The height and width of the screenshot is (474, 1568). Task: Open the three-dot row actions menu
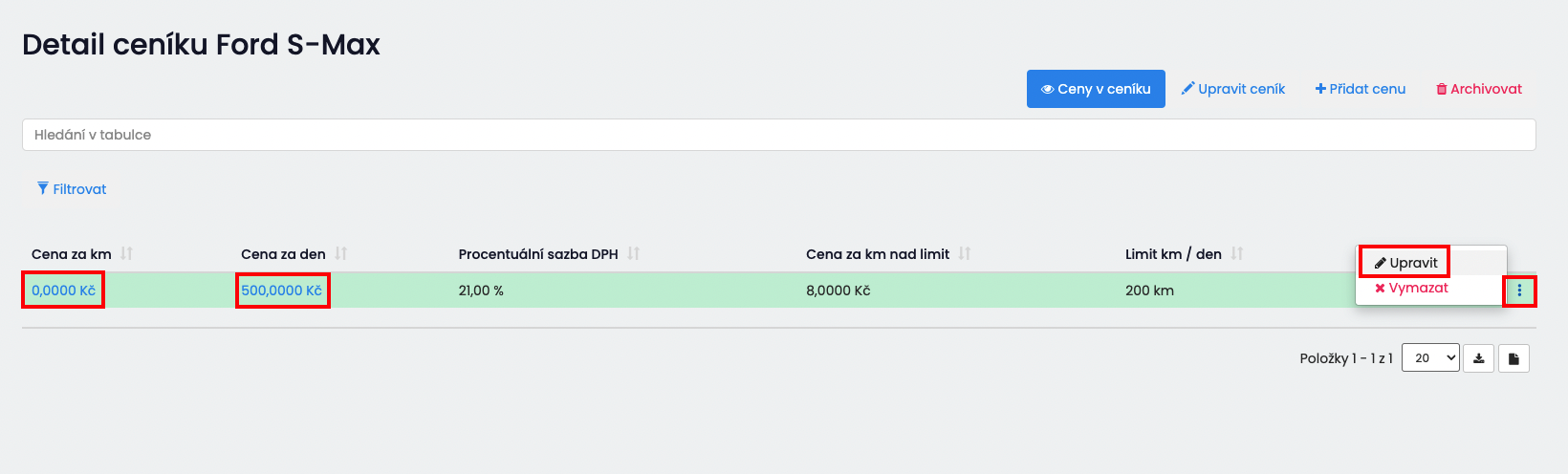[x=1519, y=291]
